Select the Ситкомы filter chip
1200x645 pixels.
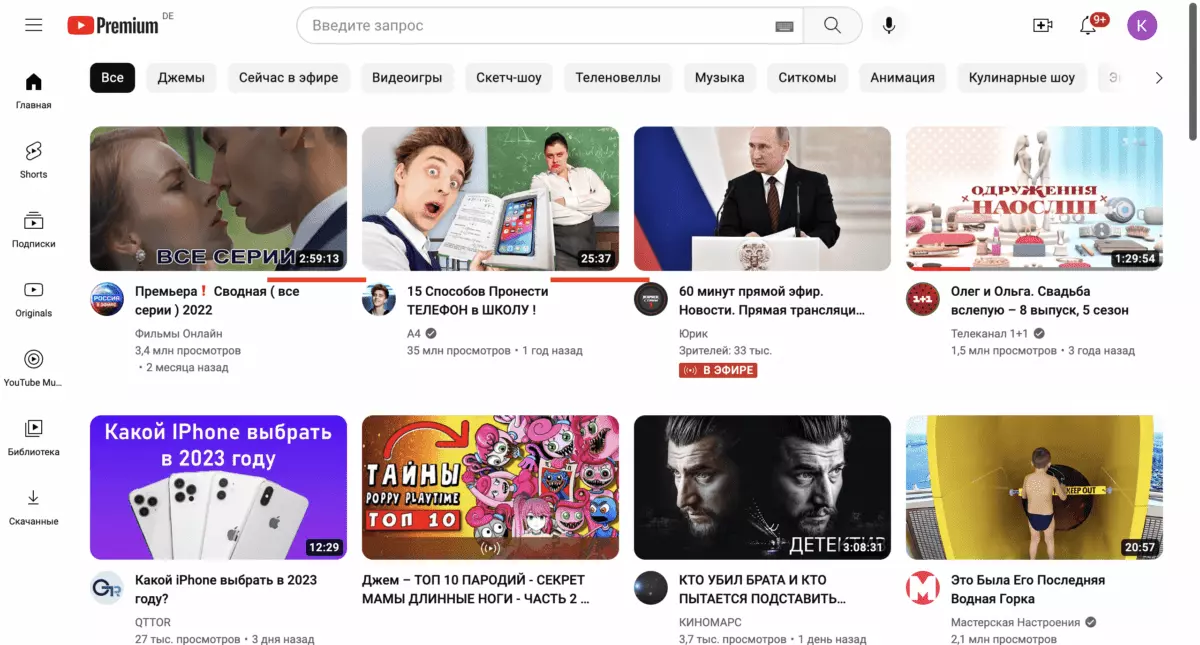point(807,77)
